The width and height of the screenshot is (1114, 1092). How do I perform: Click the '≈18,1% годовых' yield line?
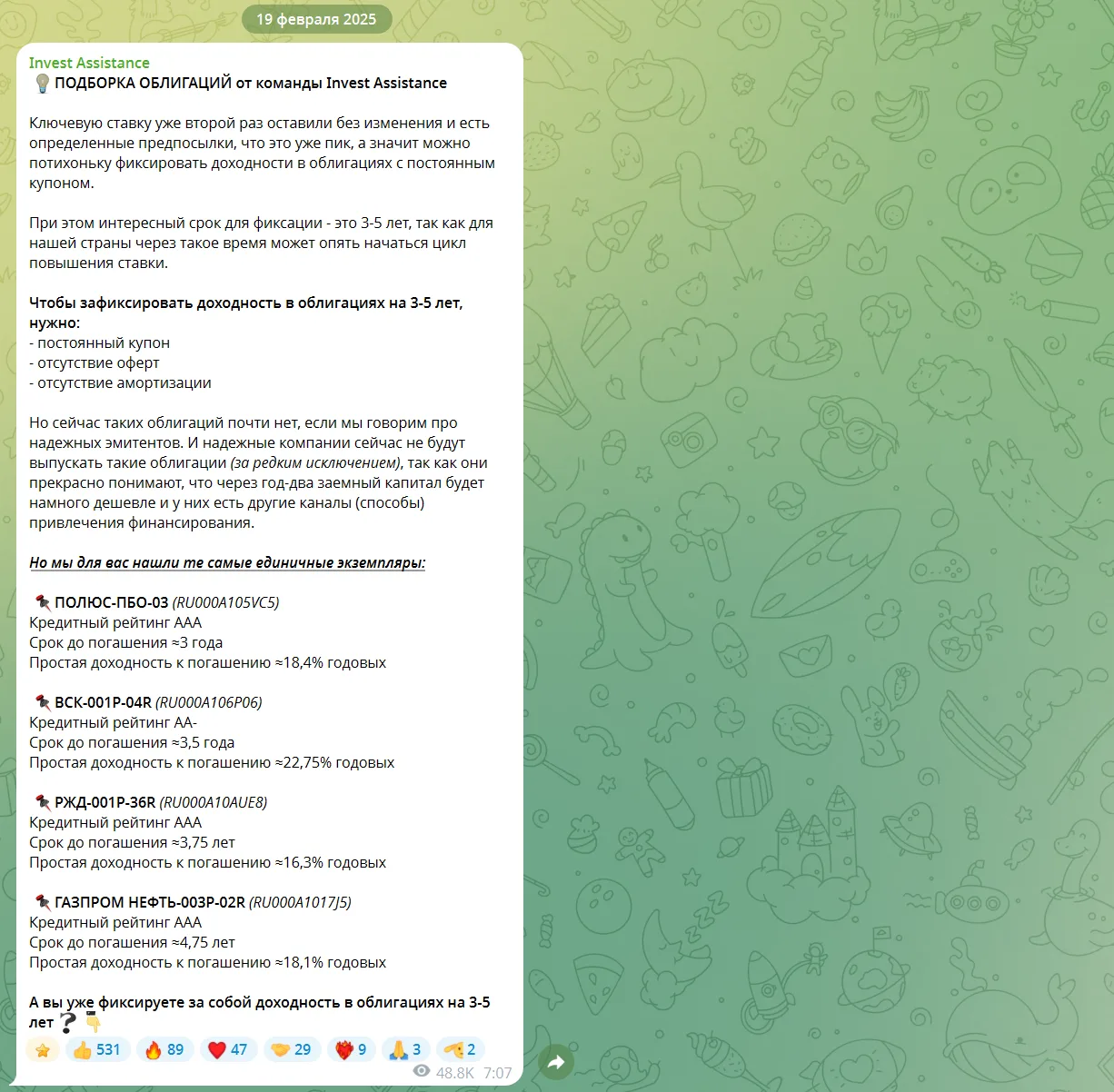[x=208, y=962]
